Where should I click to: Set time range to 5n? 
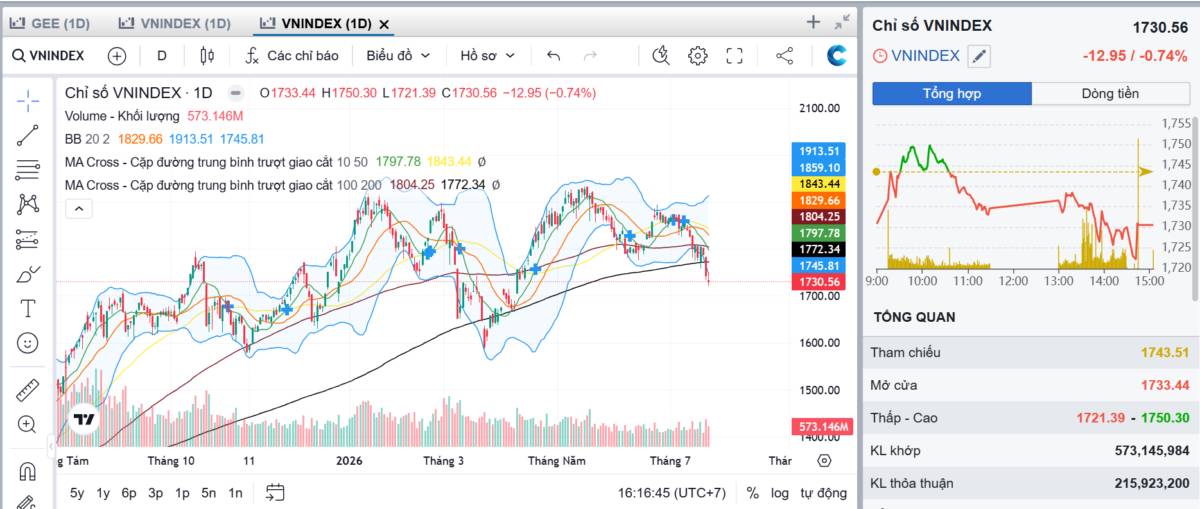[x=208, y=493]
